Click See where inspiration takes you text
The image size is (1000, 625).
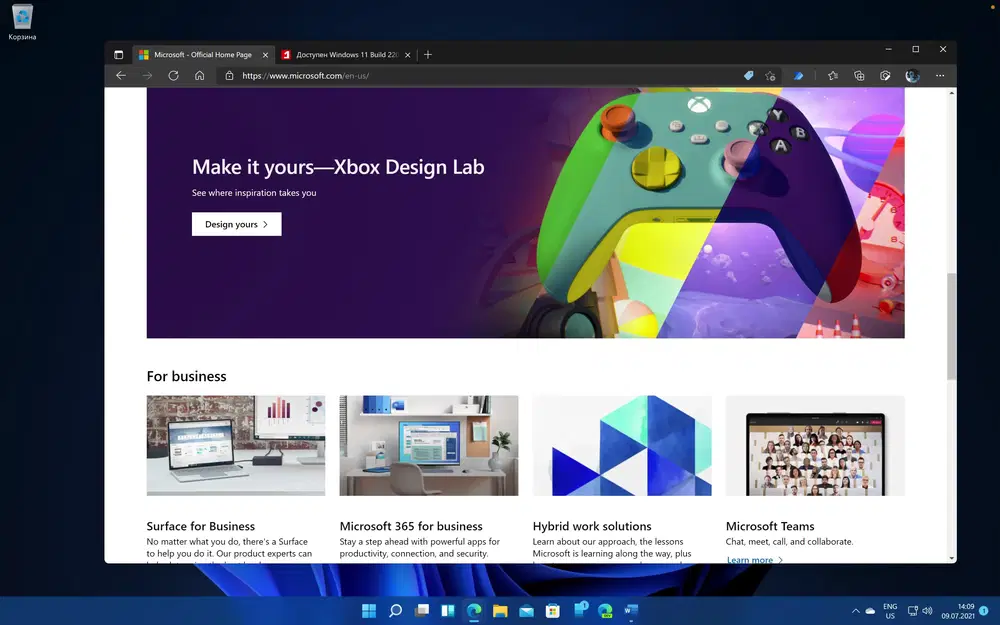(254, 193)
